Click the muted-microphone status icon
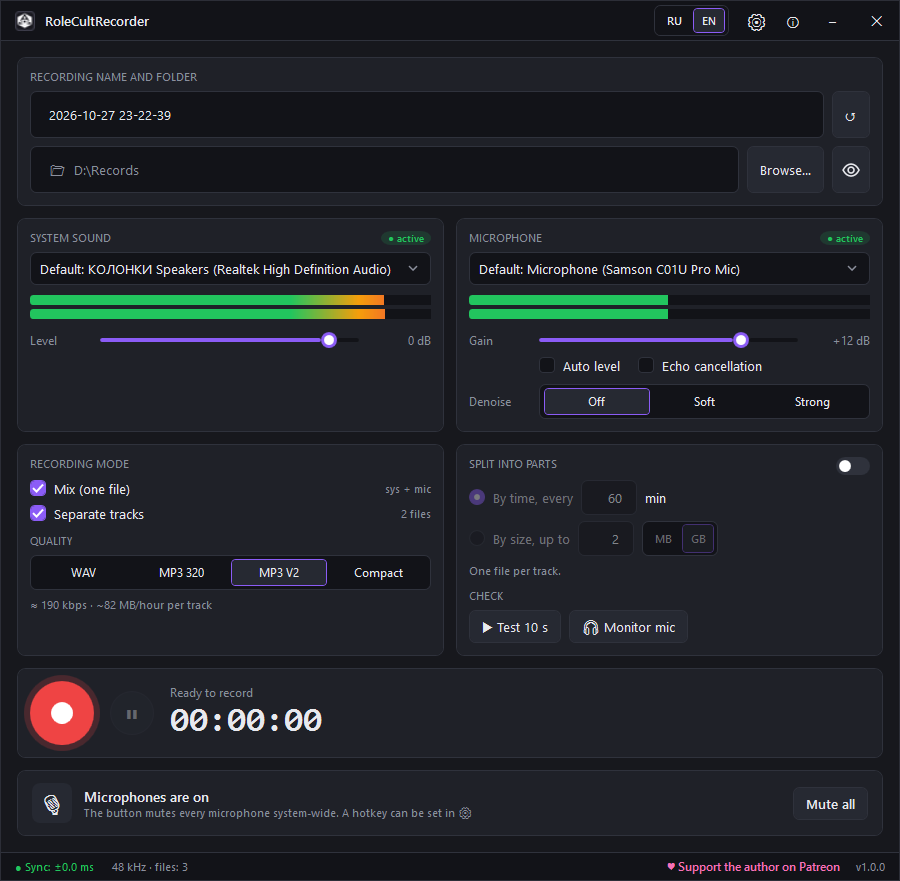This screenshot has height=881, width=900. click(52, 804)
